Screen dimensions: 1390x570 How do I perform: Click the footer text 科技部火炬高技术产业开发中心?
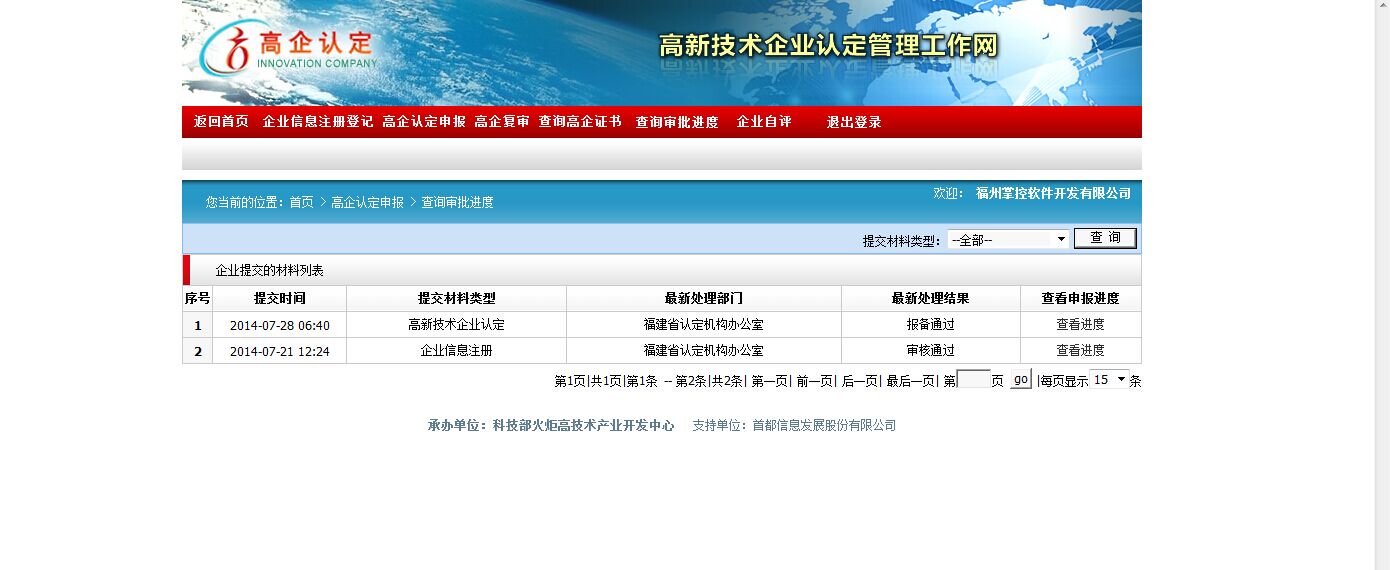click(584, 425)
